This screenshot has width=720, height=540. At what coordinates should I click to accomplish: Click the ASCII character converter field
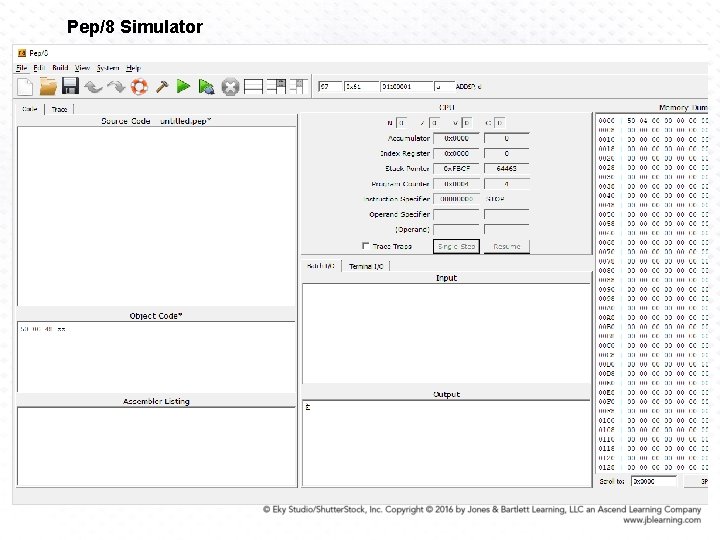point(444,86)
